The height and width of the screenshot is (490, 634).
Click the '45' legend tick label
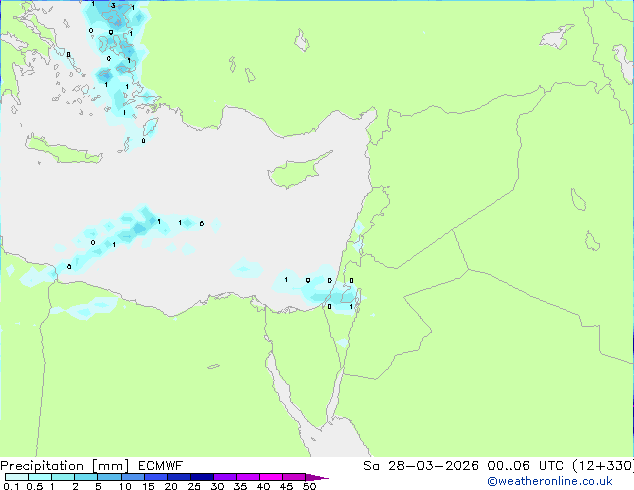[x=286, y=486]
